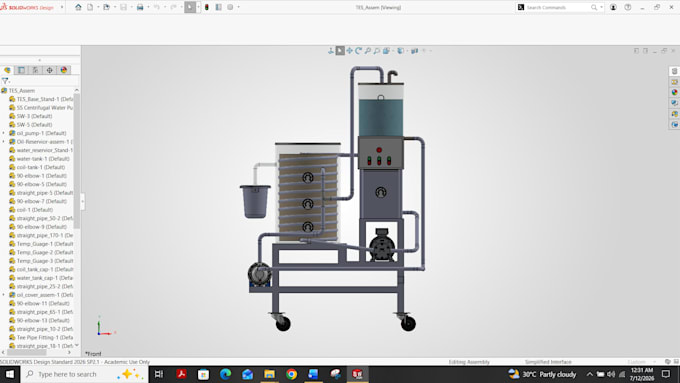Click the user account login icon
This screenshot has height=383, width=680.
613,7
